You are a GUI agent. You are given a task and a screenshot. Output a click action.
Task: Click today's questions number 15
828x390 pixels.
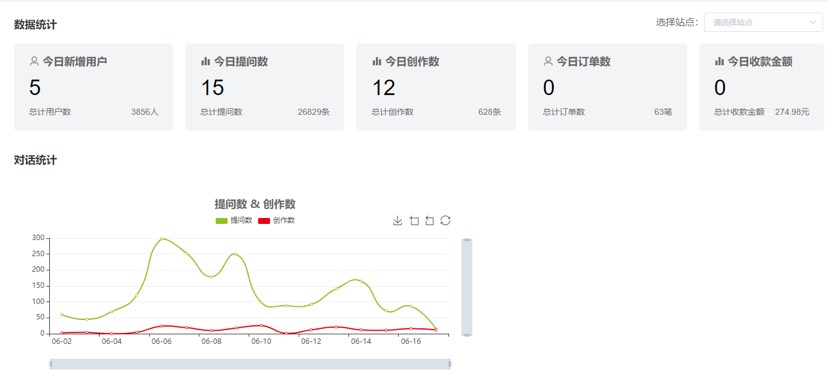point(212,88)
